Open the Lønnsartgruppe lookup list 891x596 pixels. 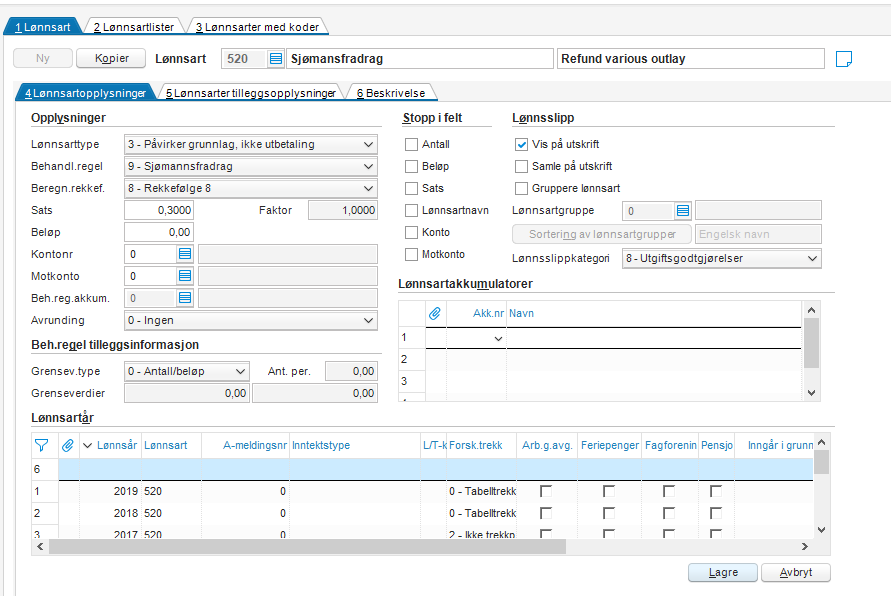(683, 210)
